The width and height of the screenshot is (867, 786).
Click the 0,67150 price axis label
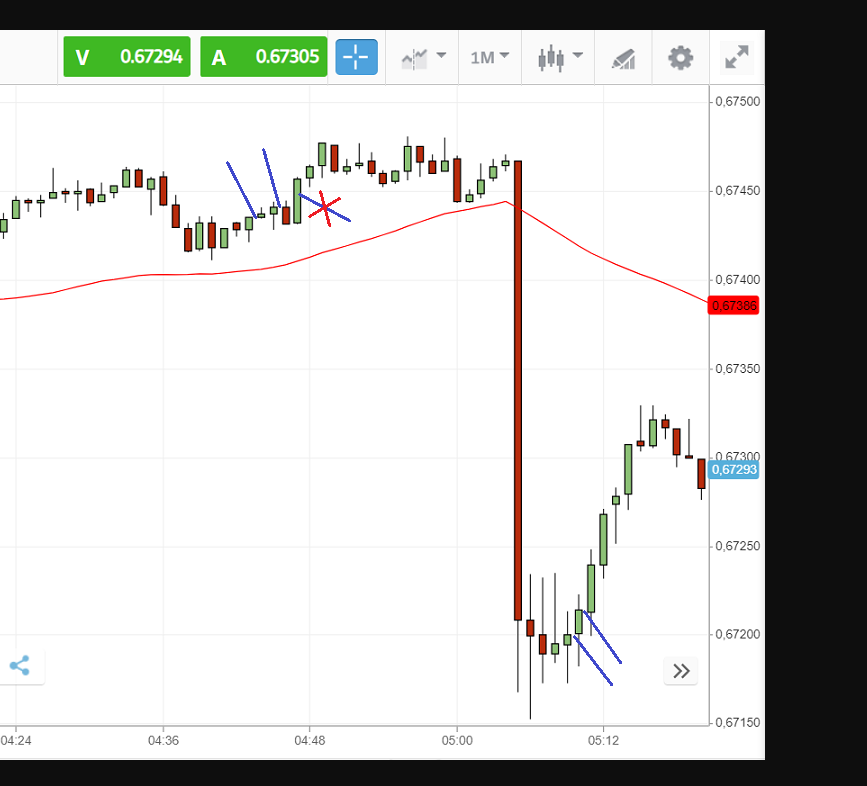click(738, 723)
